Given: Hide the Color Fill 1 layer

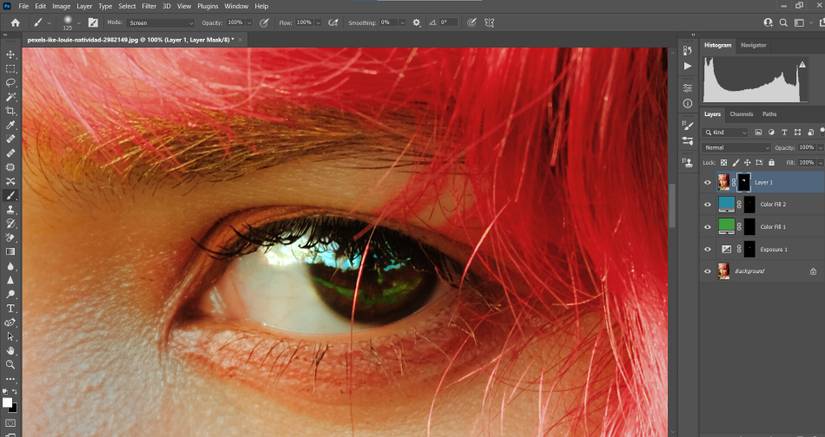Looking at the screenshot, I should [708, 227].
